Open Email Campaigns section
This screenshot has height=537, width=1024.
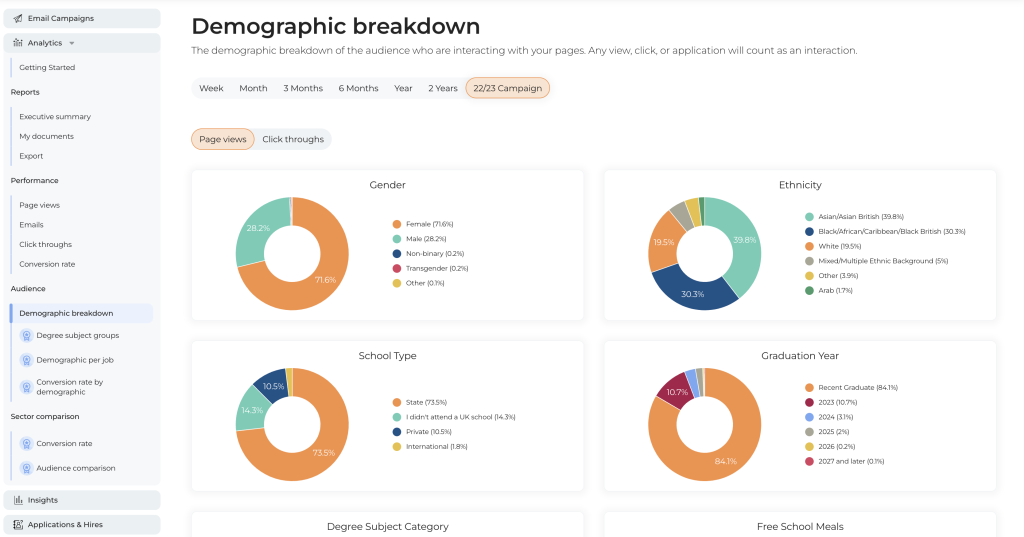coord(82,18)
